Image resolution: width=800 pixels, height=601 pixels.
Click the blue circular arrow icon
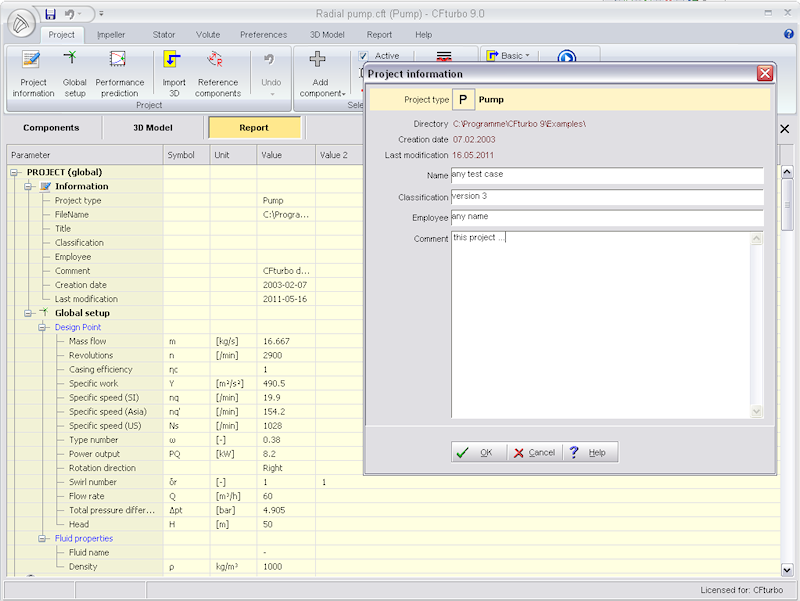[x=566, y=56]
